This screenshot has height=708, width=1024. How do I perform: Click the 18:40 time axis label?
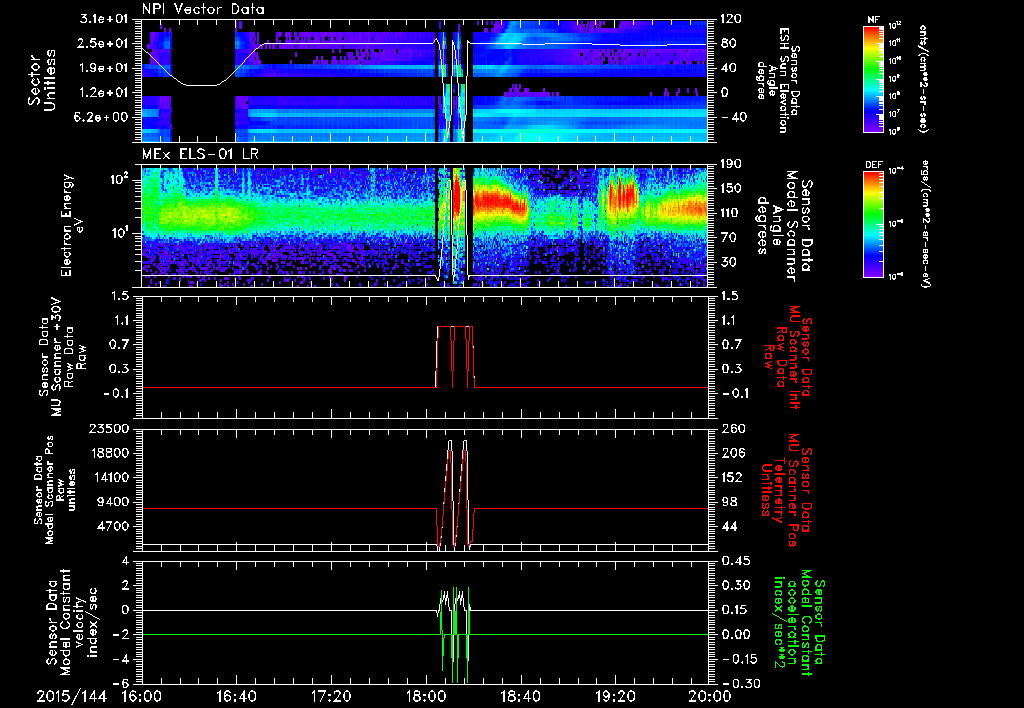[520, 696]
